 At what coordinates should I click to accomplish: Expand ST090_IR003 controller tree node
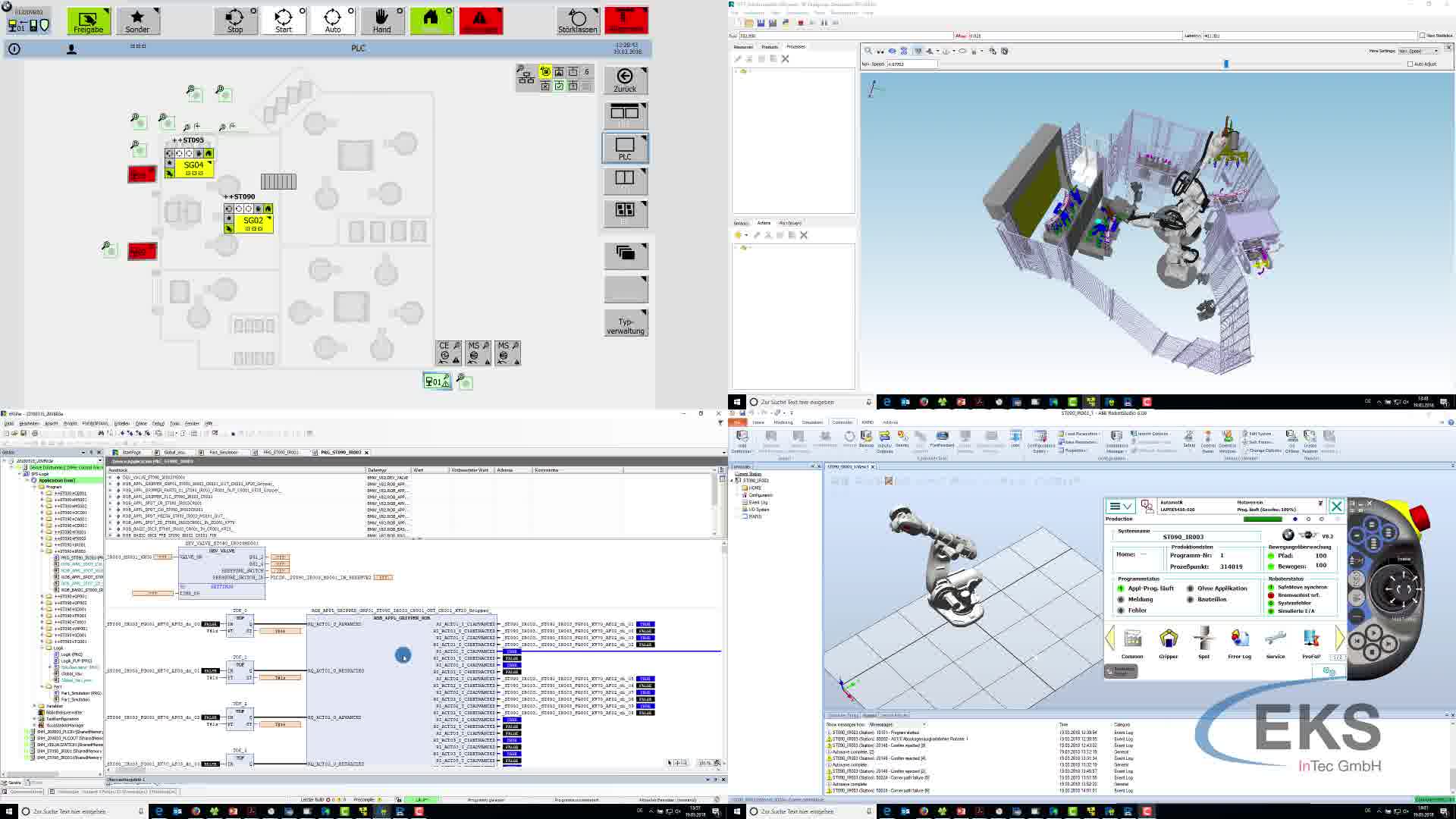pyautogui.click(x=733, y=481)
